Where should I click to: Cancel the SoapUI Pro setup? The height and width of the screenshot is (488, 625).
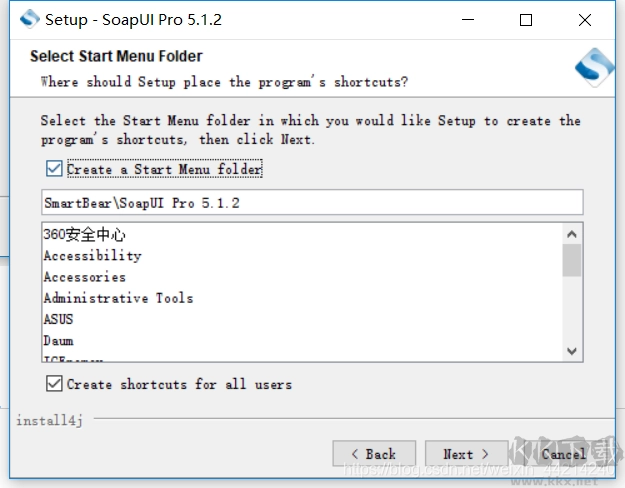563,454
